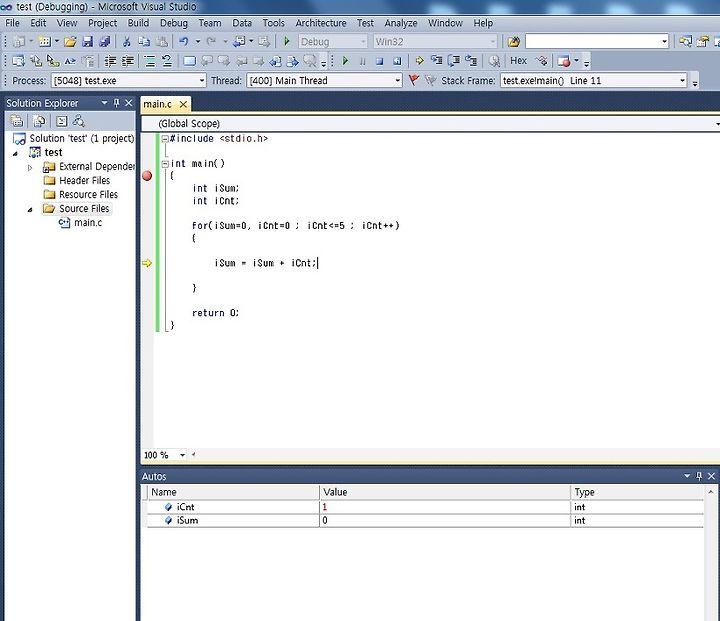The width and height of the screenshot is (720, 621).
Task: Open the Analyze menu
Action: click(x=401, y=23)
